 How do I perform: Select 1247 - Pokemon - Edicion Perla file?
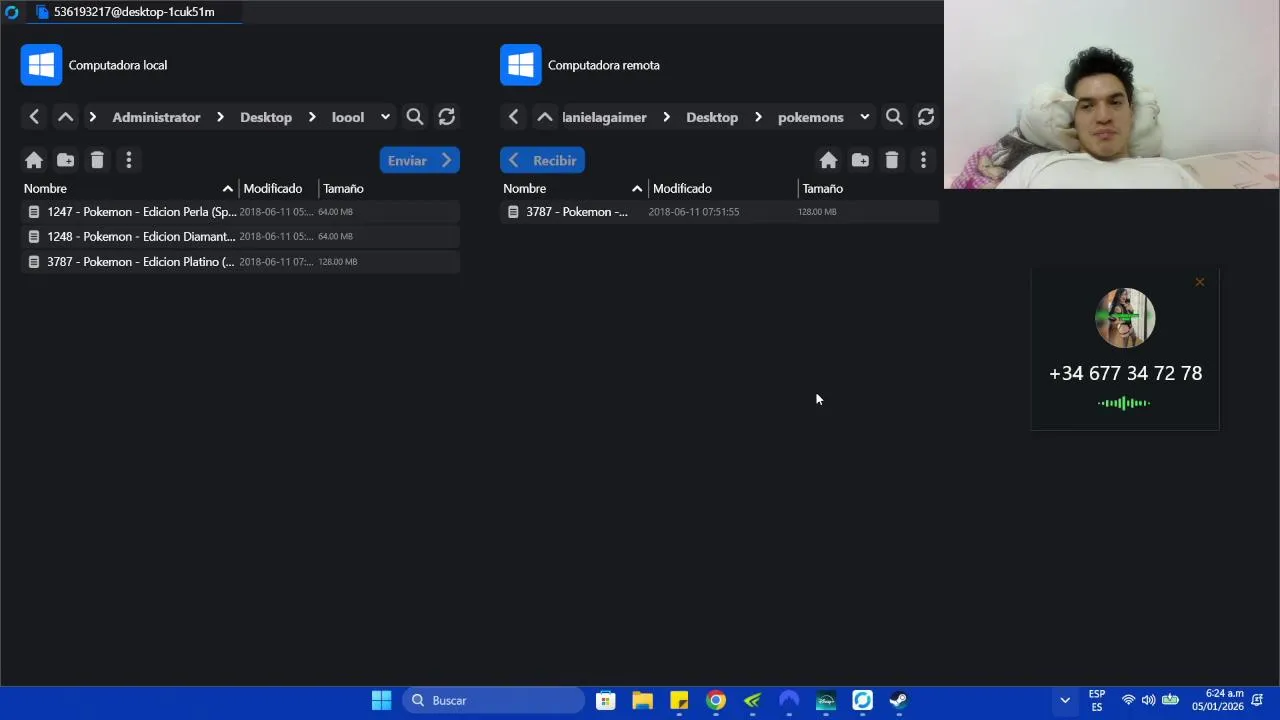240,212
